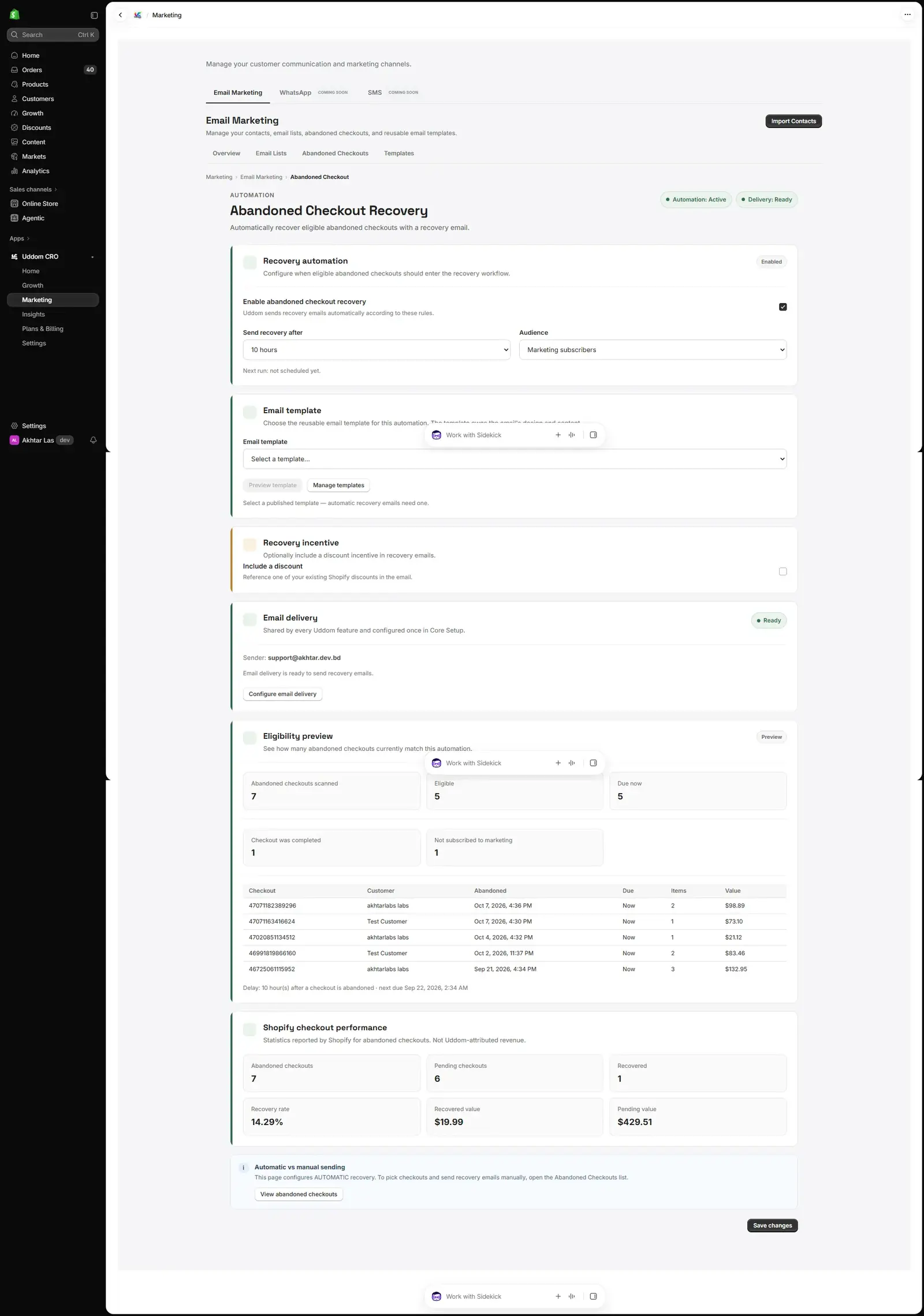Screen dimensions: 924x1316
Task: Click the Search field in sidebar
Action: [53, 35]
